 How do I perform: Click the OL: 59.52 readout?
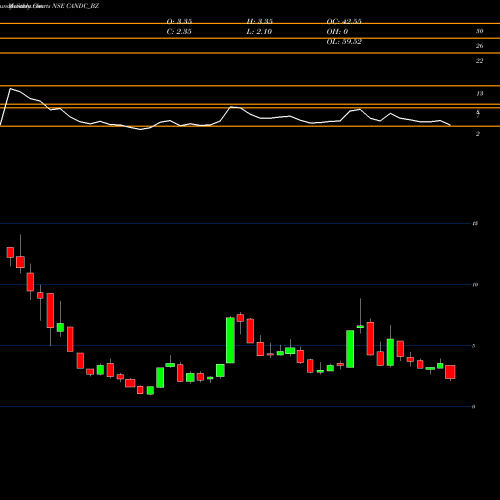[x=344, y=42]
